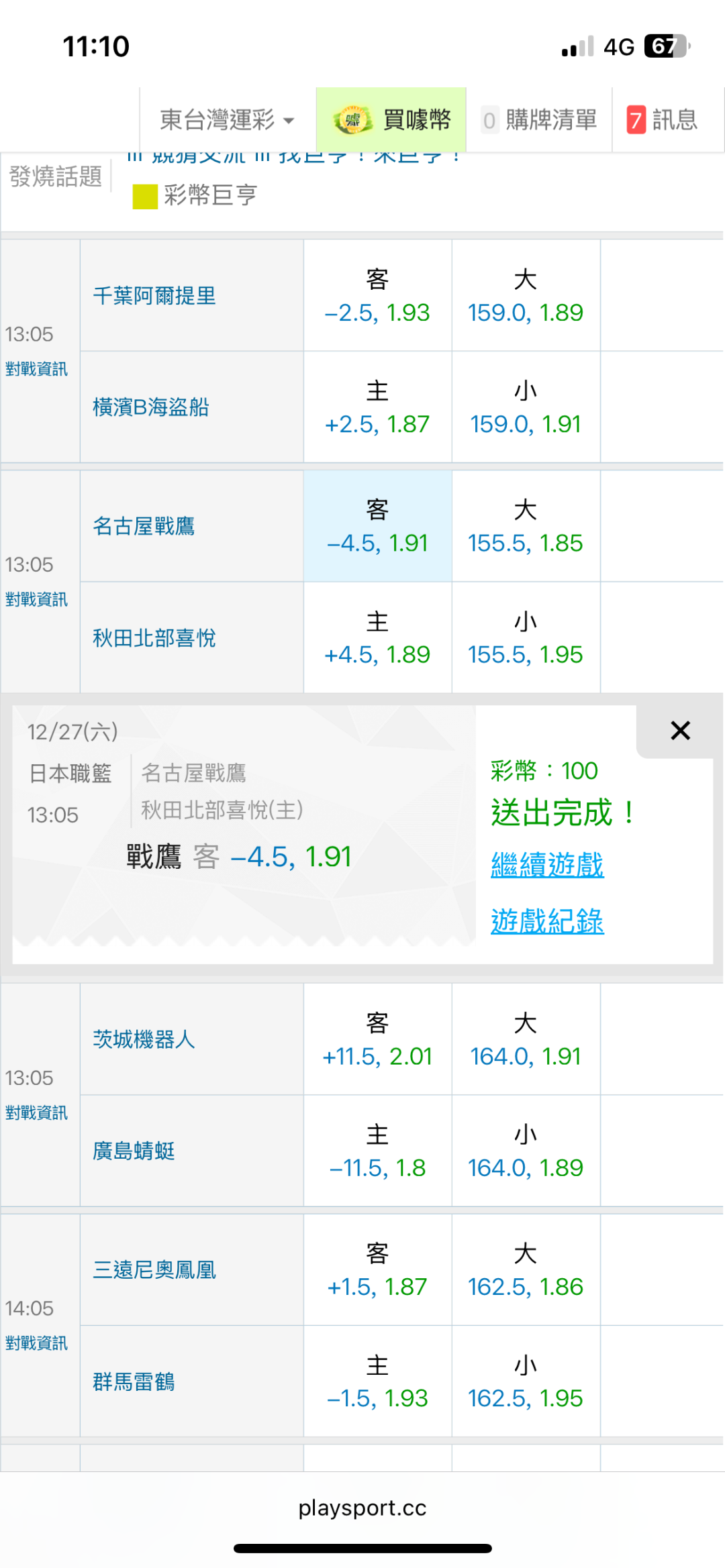The height and width of the screenshot is (1568, 725).
Task: Open 對戰資訊 for 茨城機器人 game
Action: pos(37,1113)
